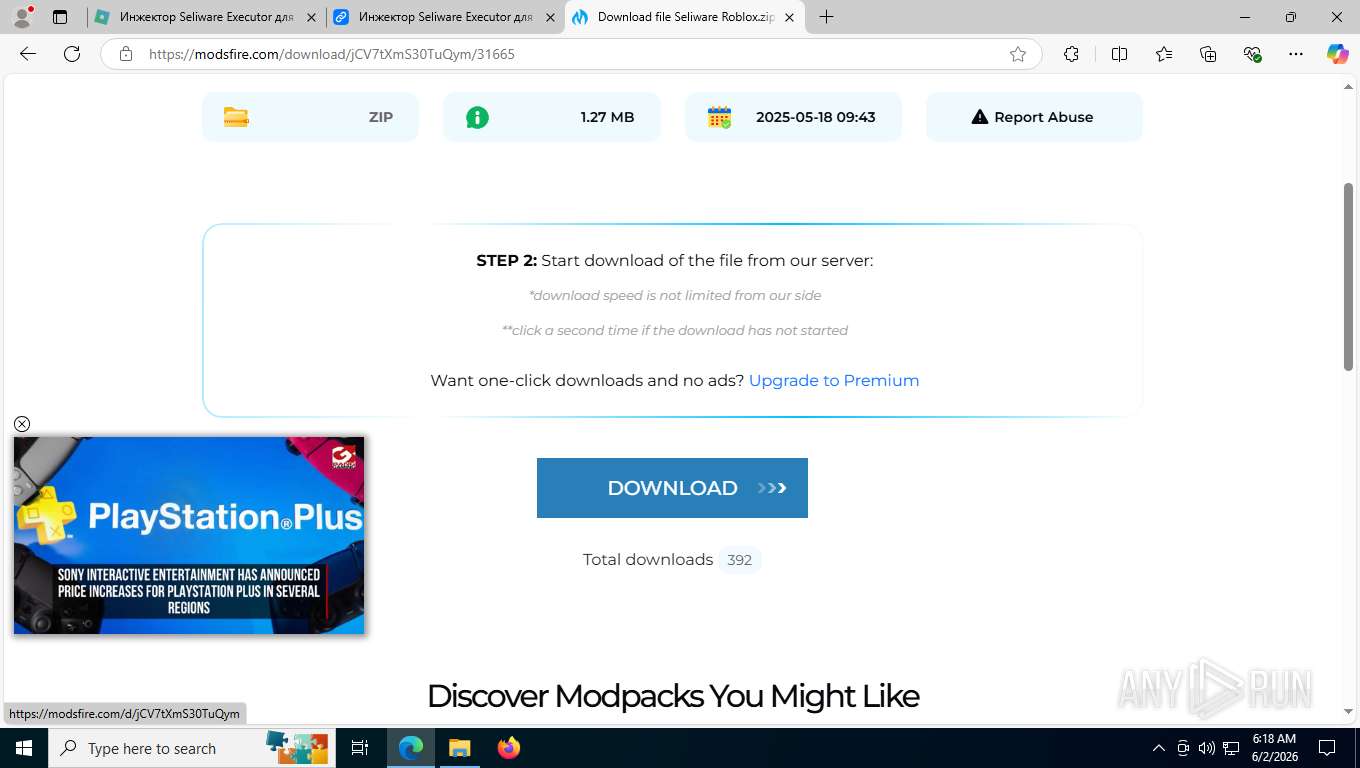1360x768 pixels.
Task: Click the page vertical scrollbar thumb
Action: click(1348, 277)
